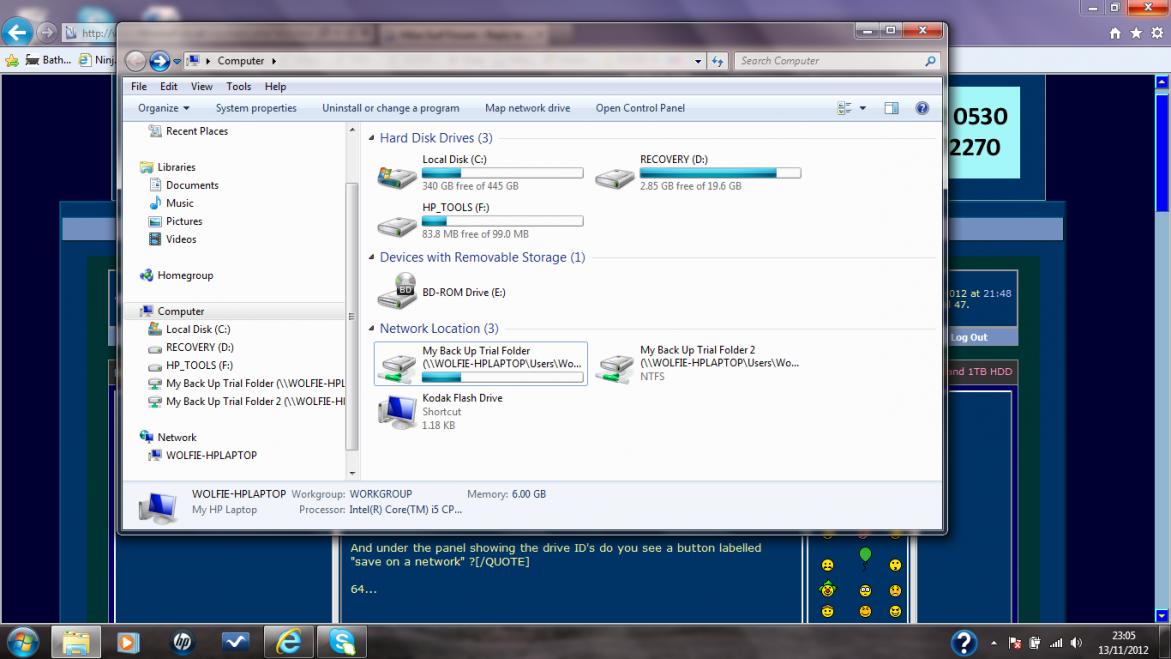
Task: Open the Kodak Flash Drive shortcut
Action: (x=397, y=411)
